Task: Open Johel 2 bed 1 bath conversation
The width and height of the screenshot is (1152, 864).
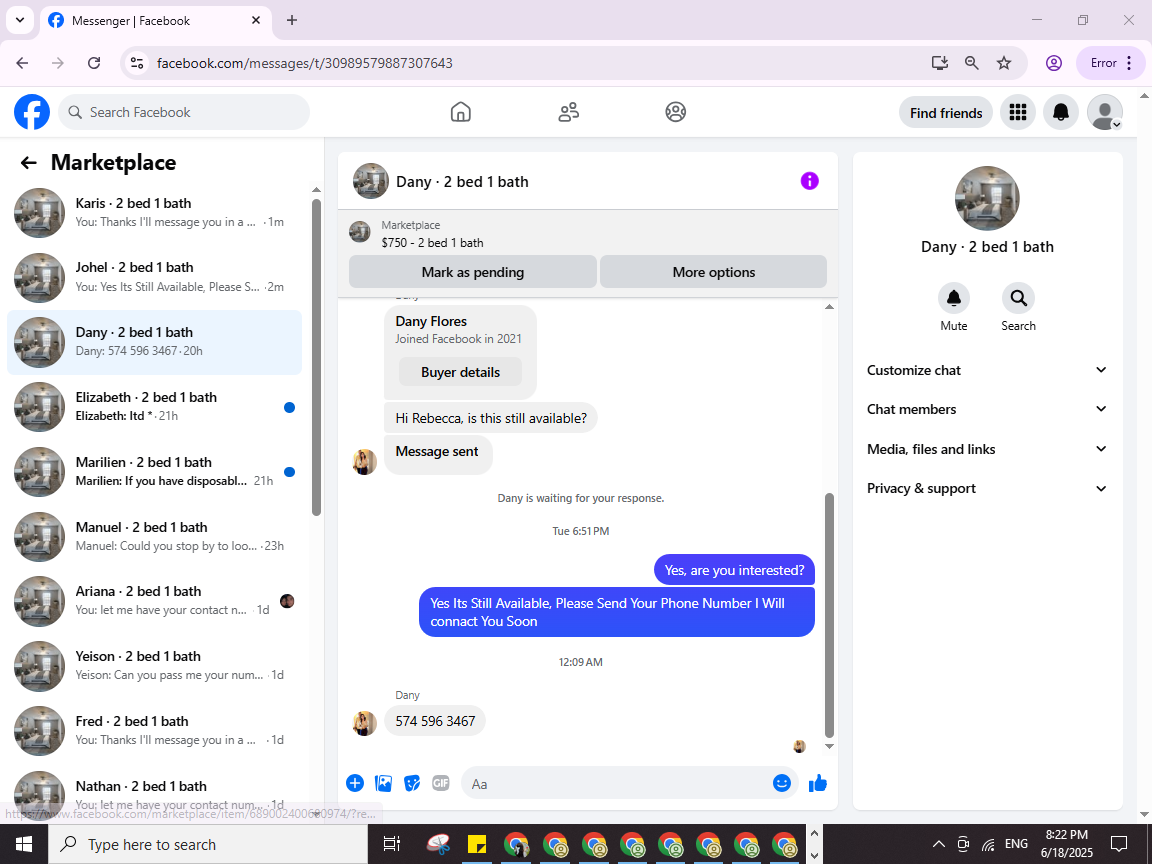Action: 154,277
